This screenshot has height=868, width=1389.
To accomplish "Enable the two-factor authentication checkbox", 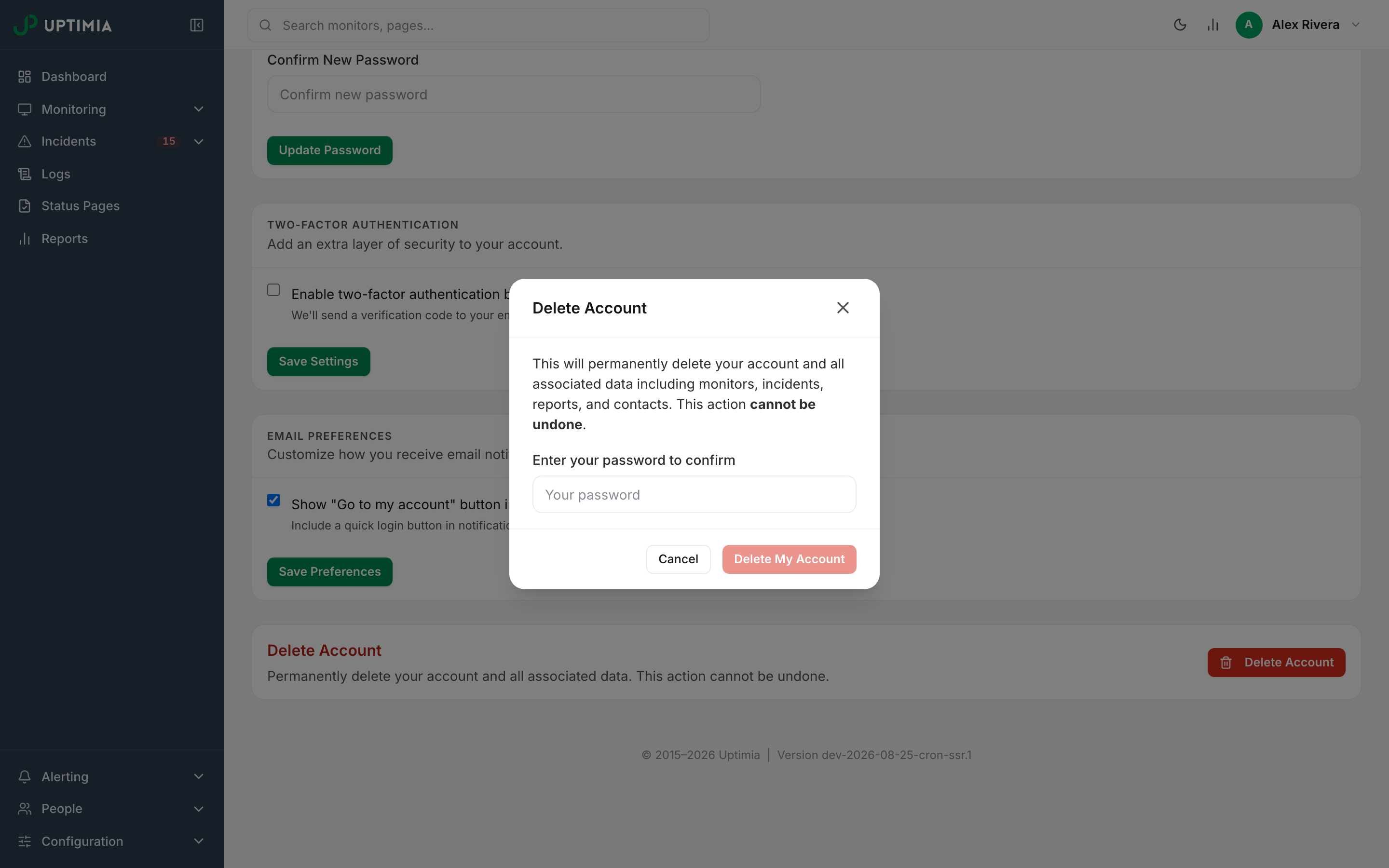I will tap(274, 290).
